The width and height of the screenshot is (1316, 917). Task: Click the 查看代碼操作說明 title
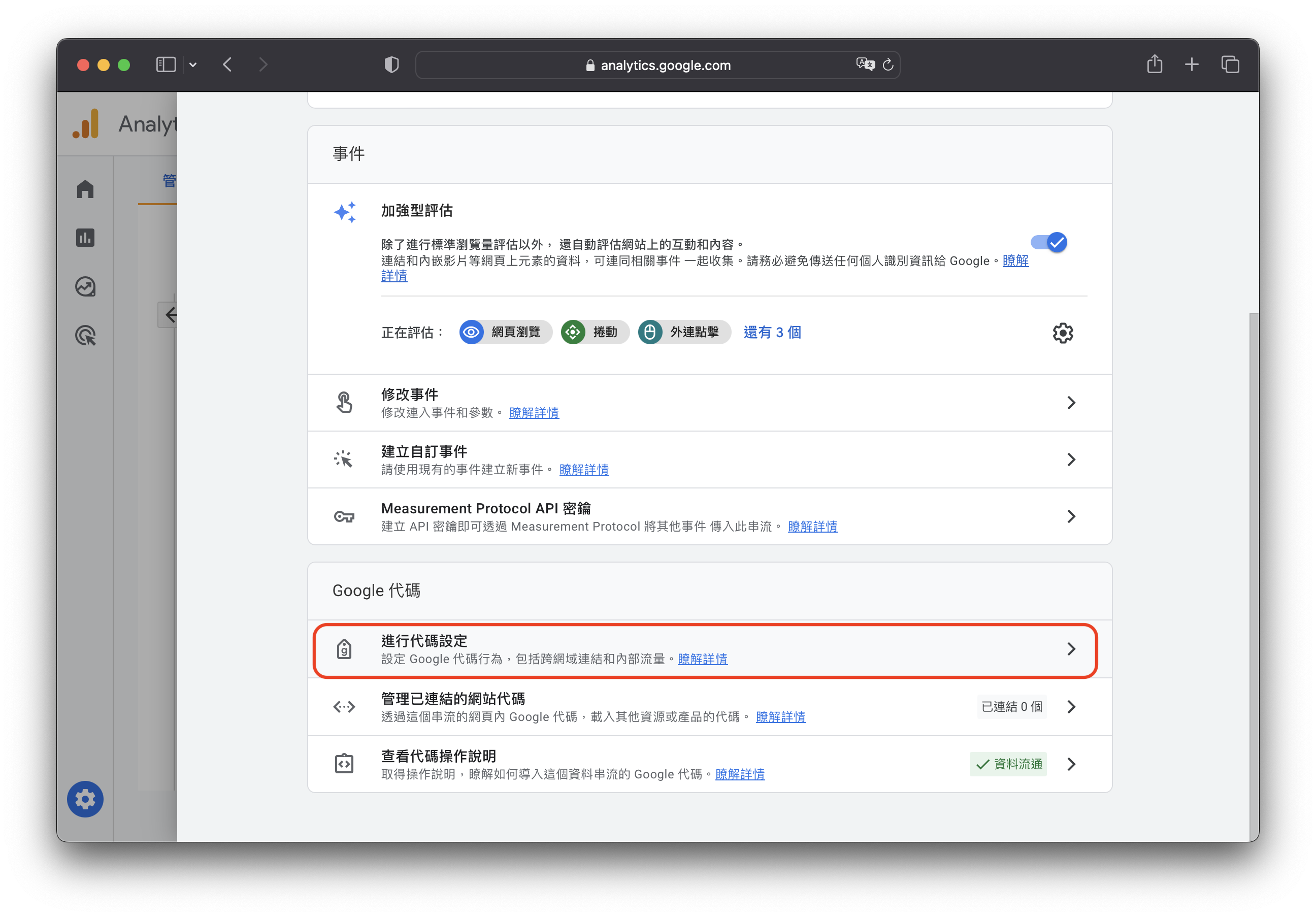coord(438,756)
